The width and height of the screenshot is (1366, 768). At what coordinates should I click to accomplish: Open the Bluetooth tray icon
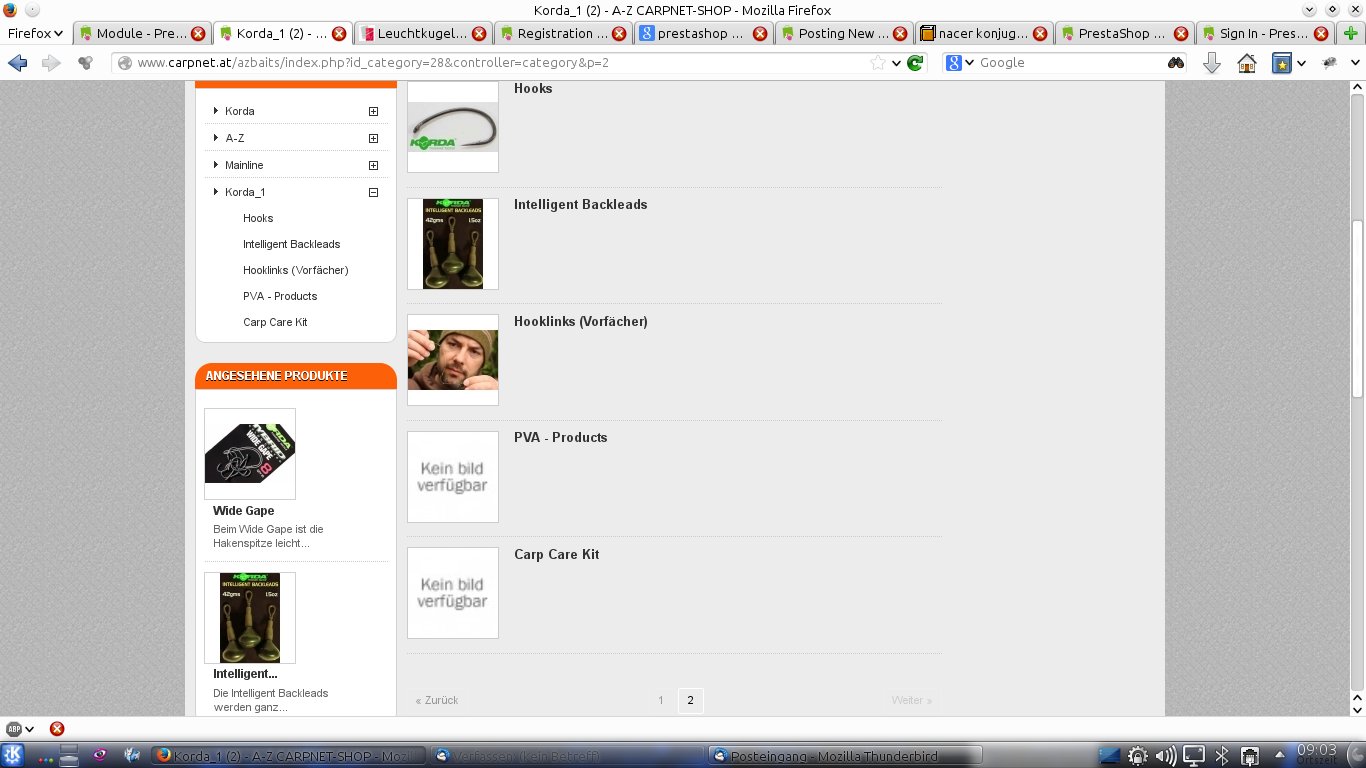[1221, 756]
